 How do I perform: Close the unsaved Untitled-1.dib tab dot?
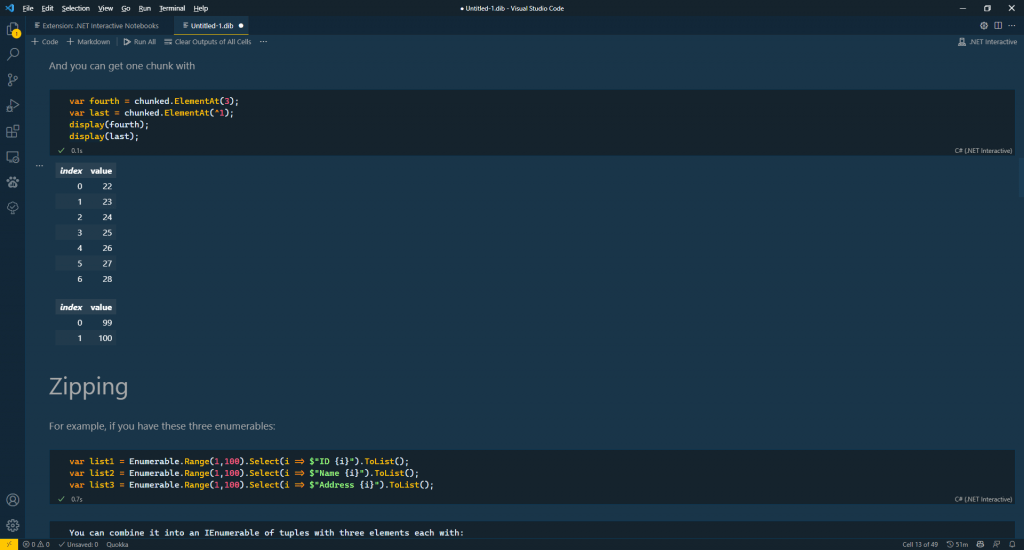pos(241,25)
